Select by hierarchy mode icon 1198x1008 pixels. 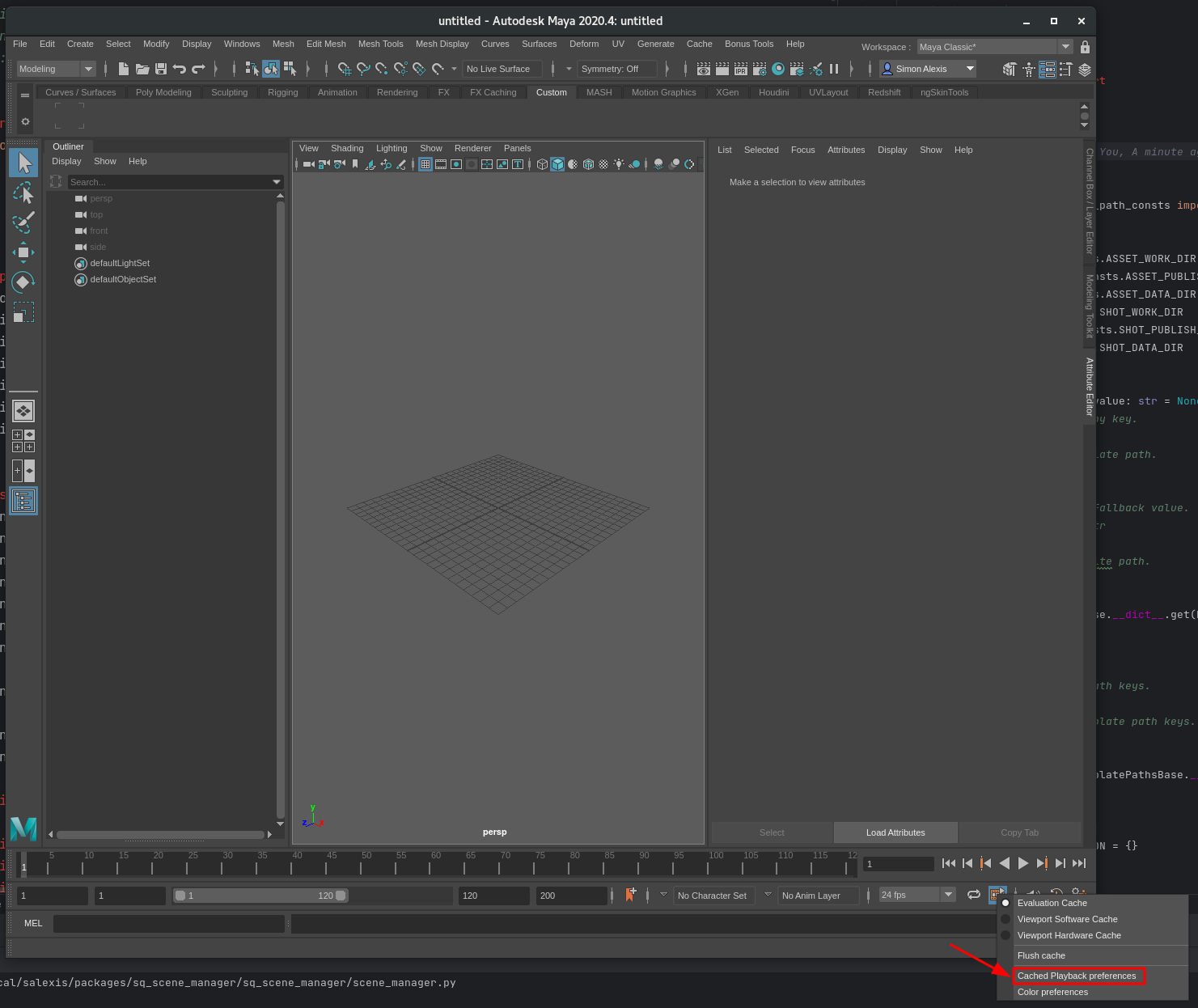click(x=252, y=69)
